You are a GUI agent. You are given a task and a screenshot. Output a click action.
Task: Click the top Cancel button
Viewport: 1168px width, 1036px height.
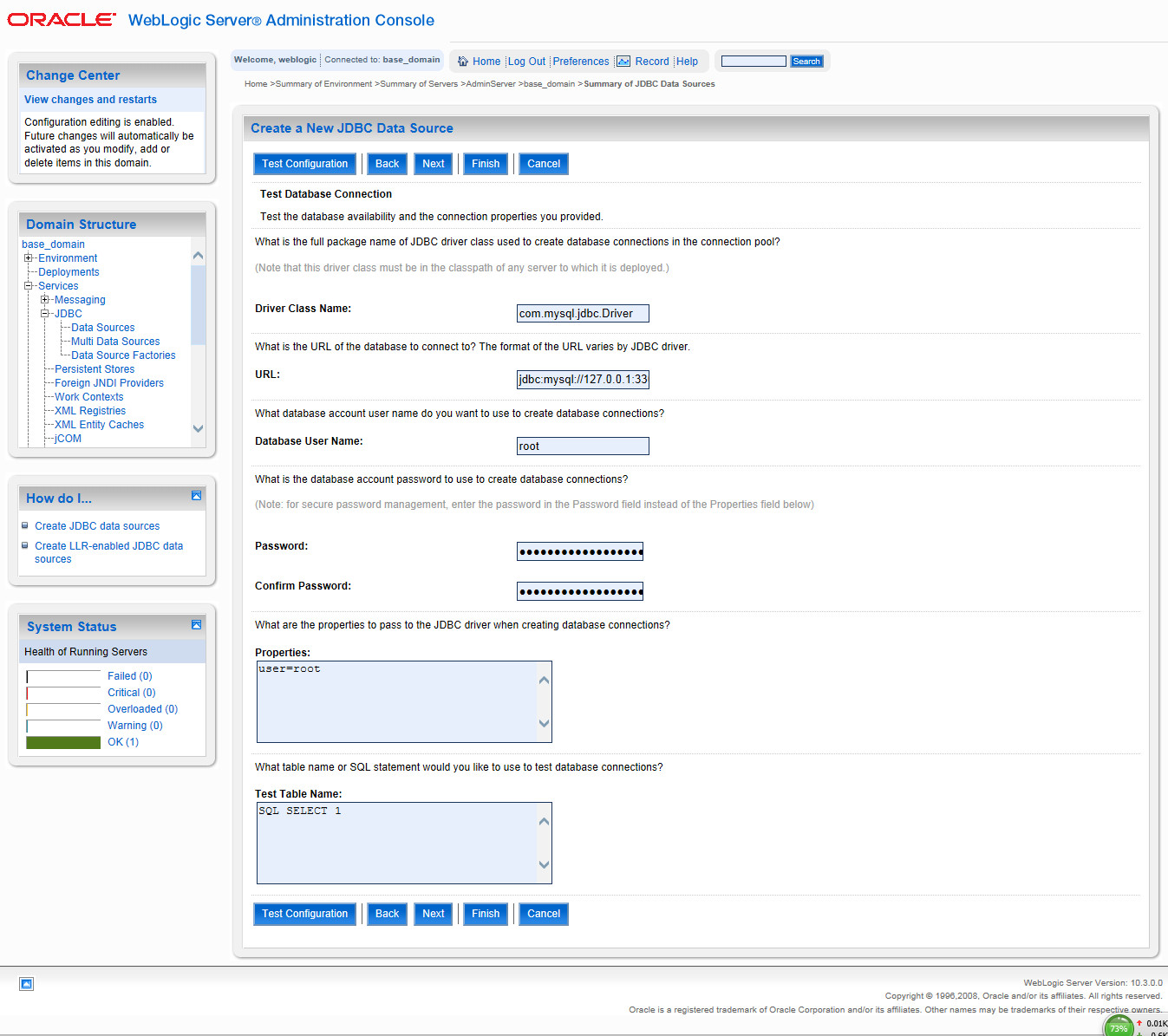pos(544,164)
